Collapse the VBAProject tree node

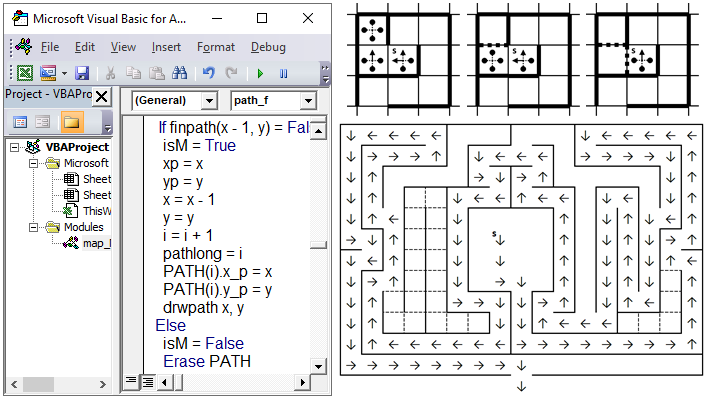click(x=15, y=147)
